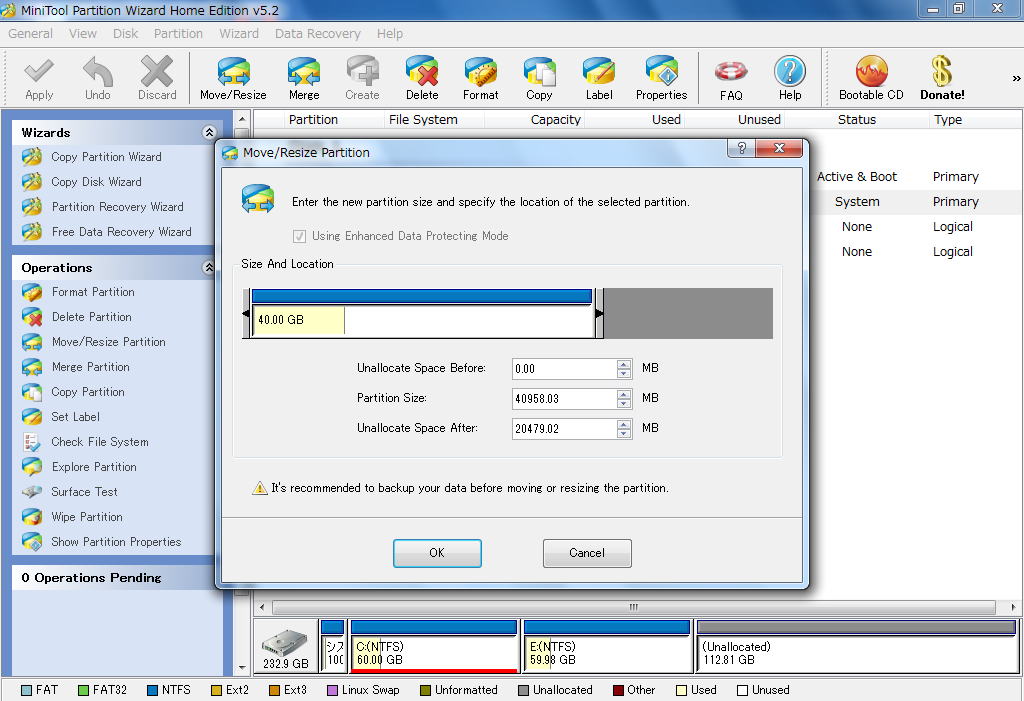Open the General menu
Image resolution: width=1024 pixels, height=701 pixels.
click(31, 33)
